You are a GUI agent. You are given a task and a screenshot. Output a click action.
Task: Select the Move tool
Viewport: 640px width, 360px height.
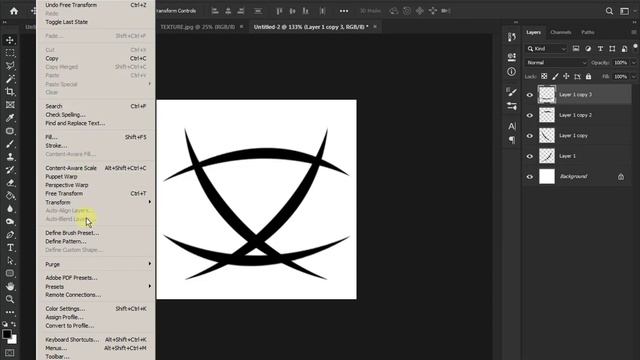(x=10, y=40)
